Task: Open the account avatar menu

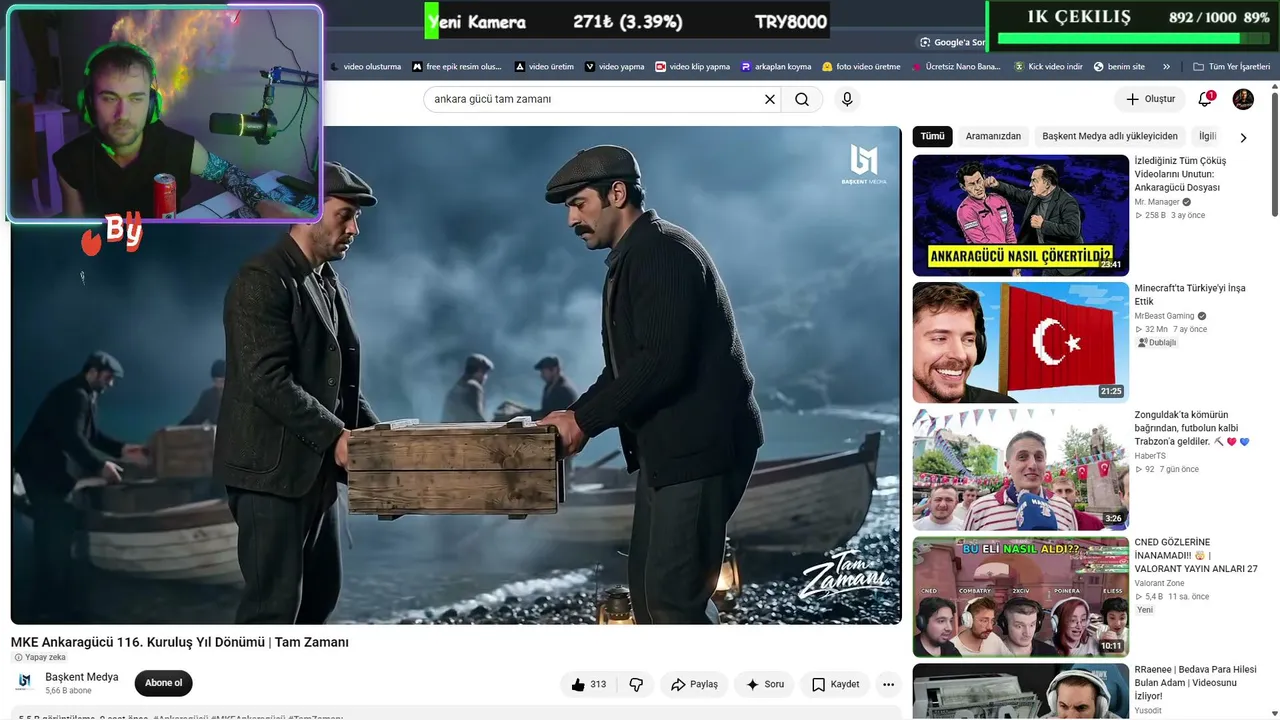Action: tap(1243, 99)
